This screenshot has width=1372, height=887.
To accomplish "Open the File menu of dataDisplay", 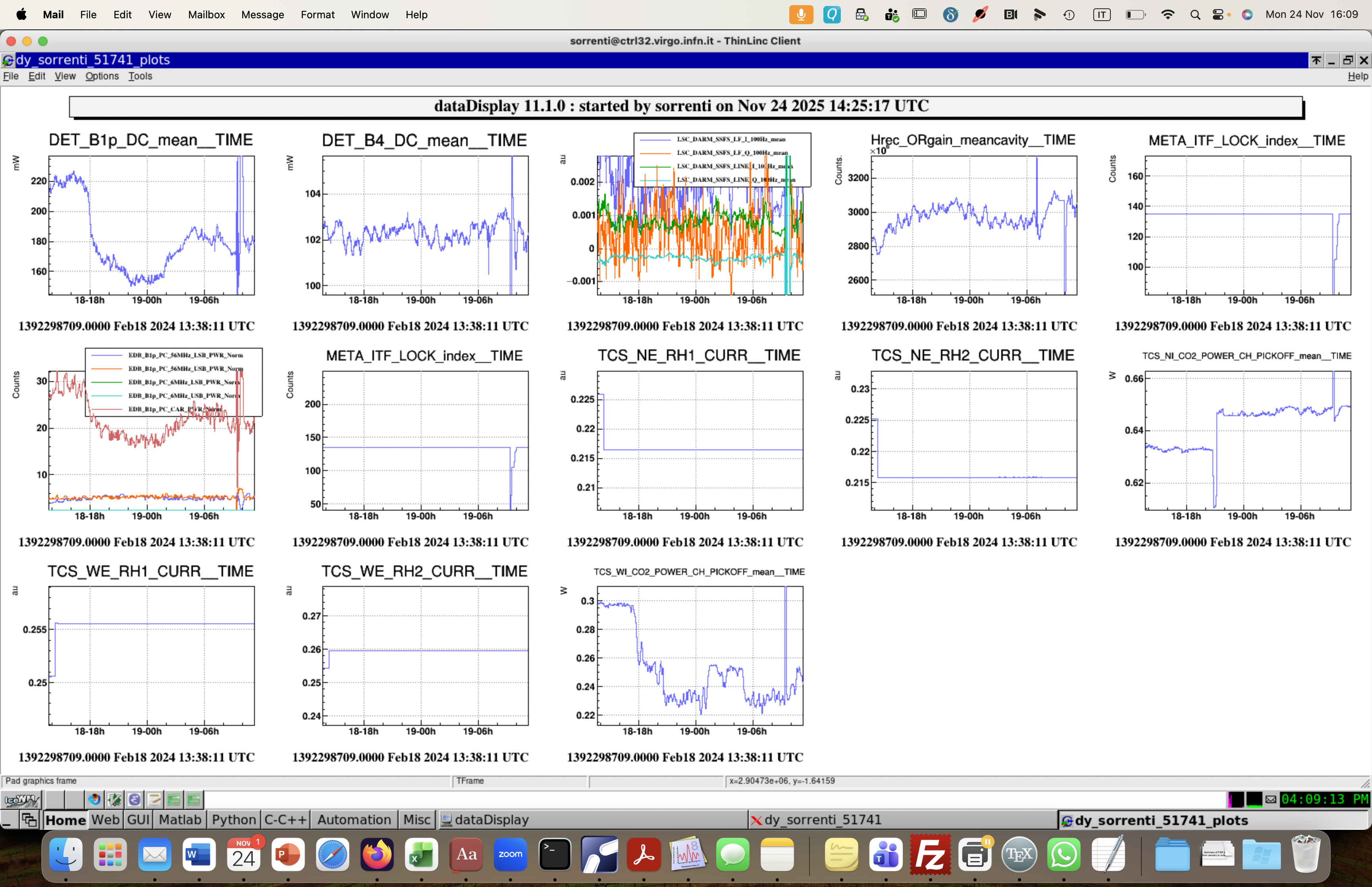I will pos(11,76).
